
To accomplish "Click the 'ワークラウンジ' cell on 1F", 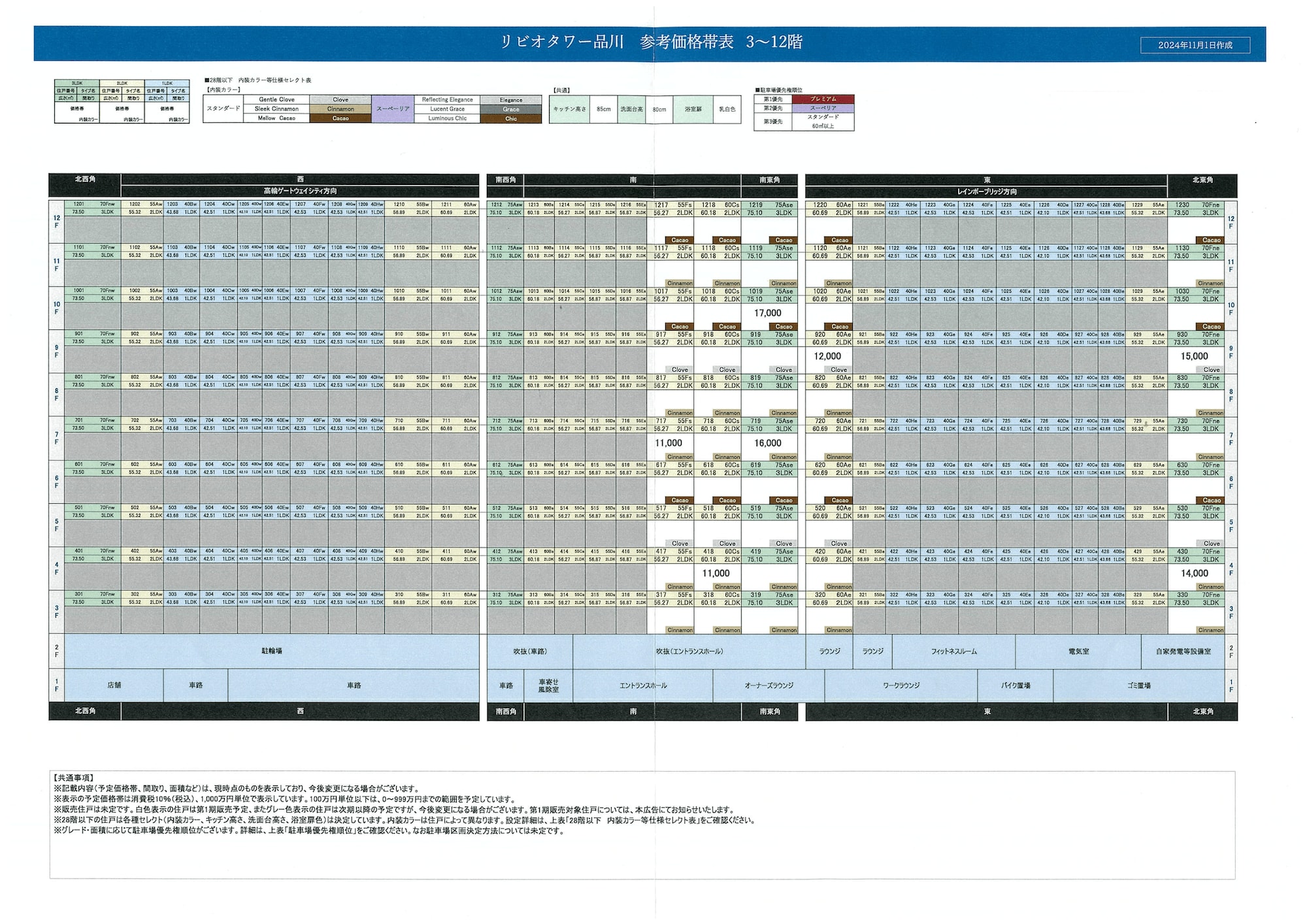I will coord(901,685).
